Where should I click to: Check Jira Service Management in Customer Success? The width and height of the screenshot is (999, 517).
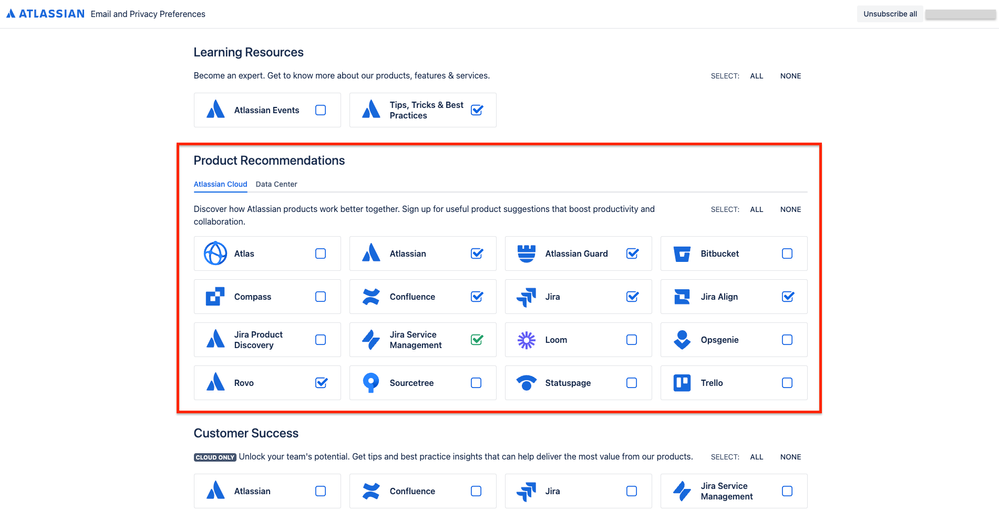point(787,492)
